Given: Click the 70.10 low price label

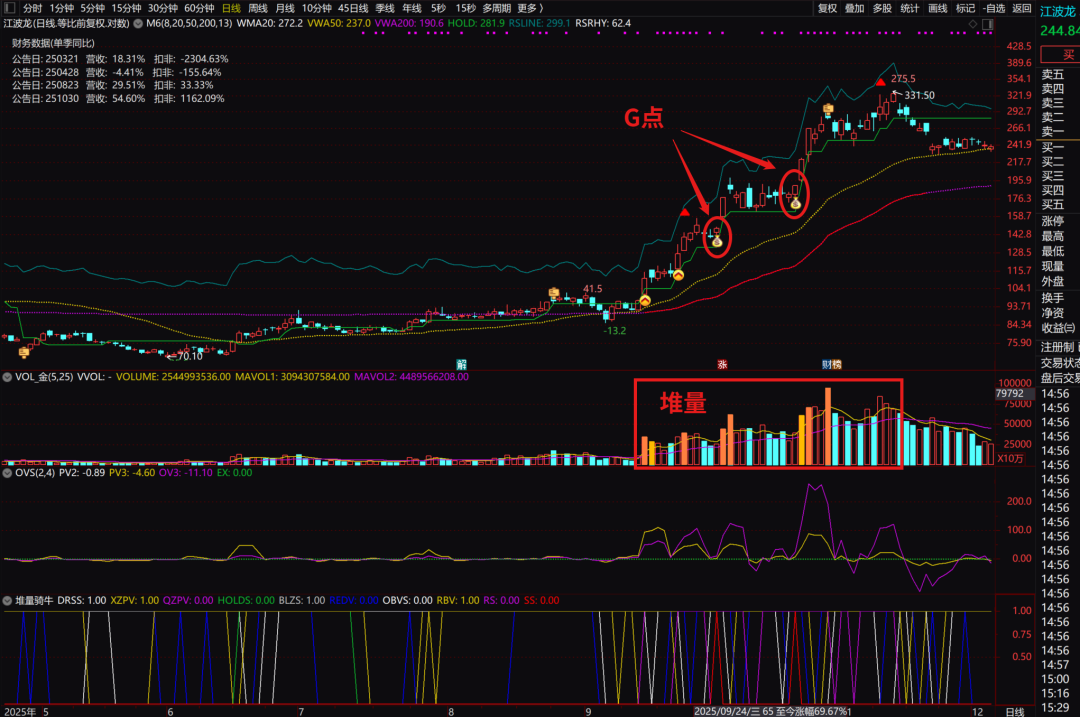Looking at the screenshot, I should pos(190,356).
